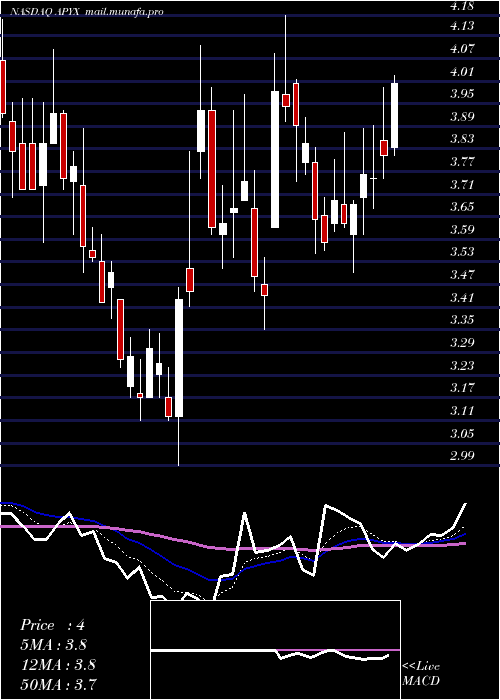Click the 4.18 price axis label
Image resolution: width=500 pixels, height=700 pixels.
tap(462, 6)
